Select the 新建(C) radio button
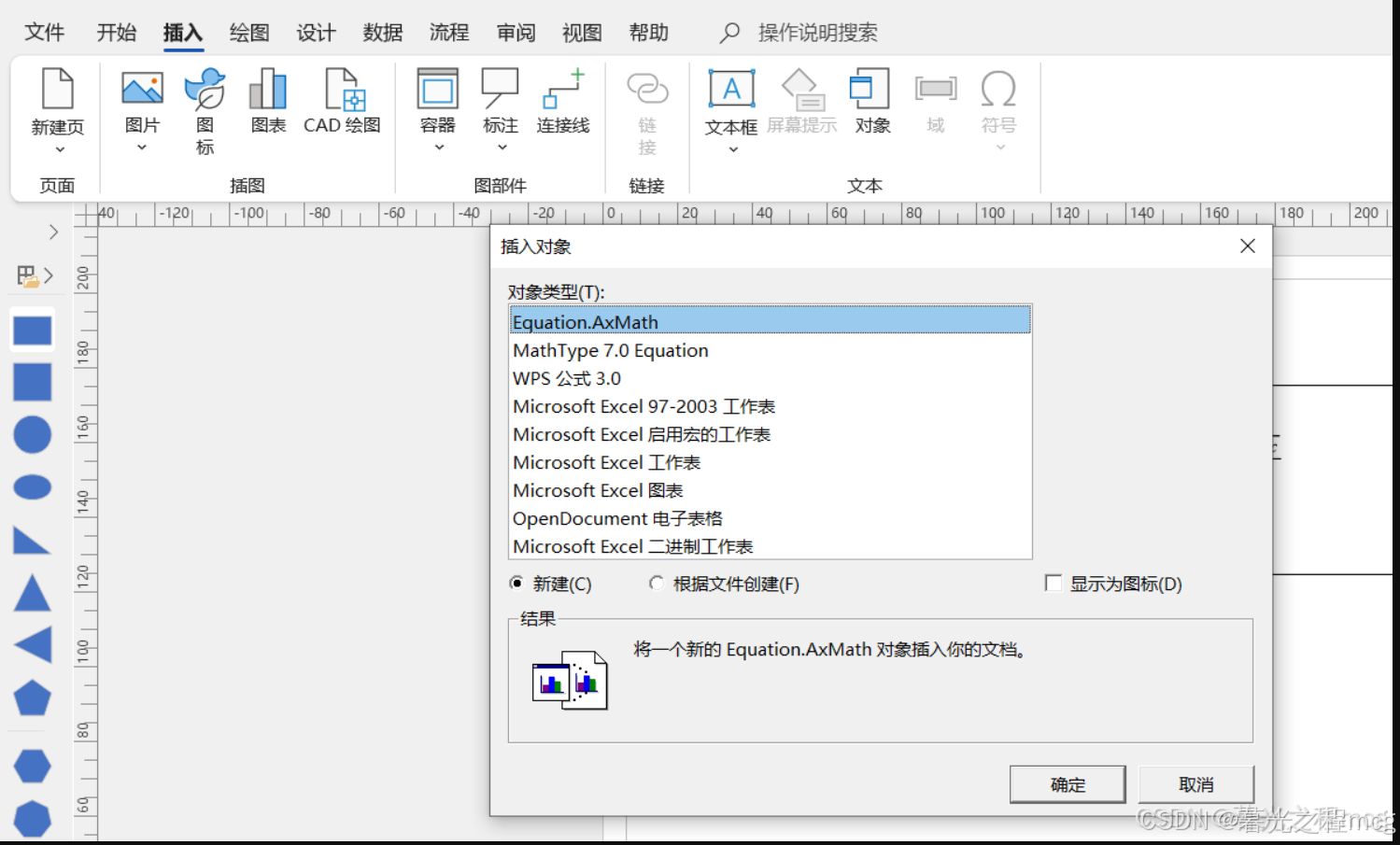 tap(516, 584)
